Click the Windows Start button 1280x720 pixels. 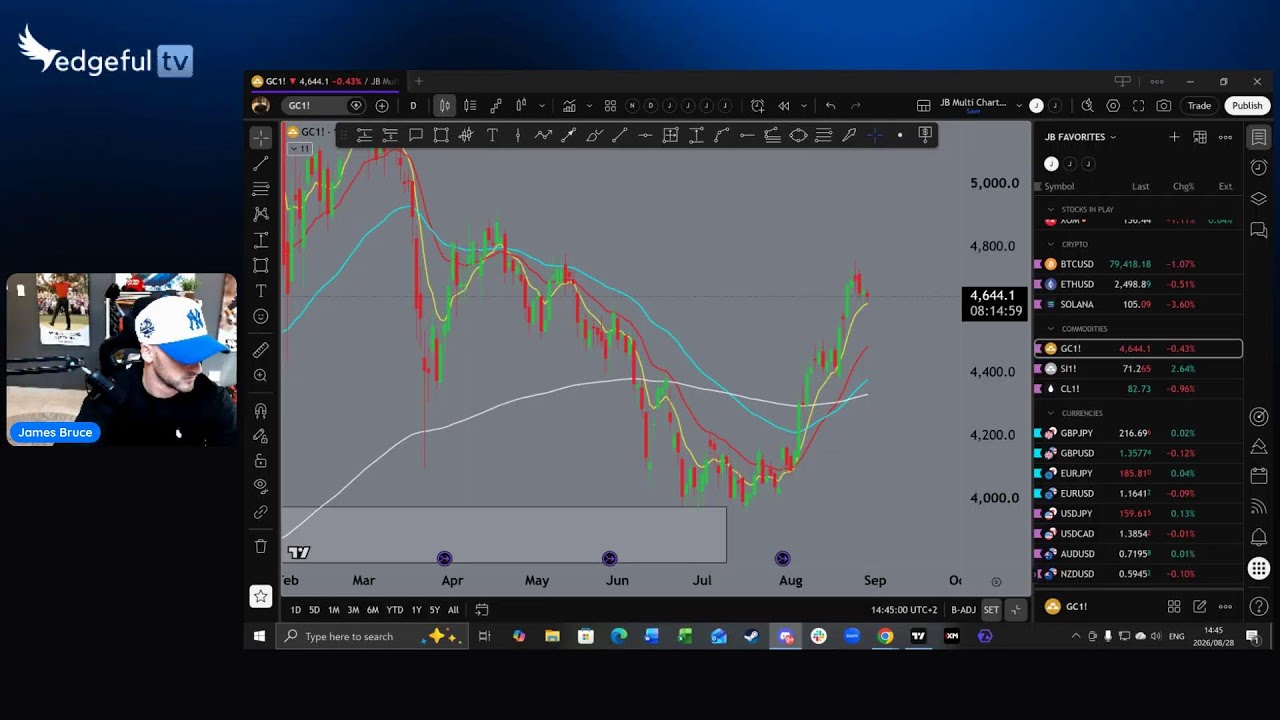point(260,636)
